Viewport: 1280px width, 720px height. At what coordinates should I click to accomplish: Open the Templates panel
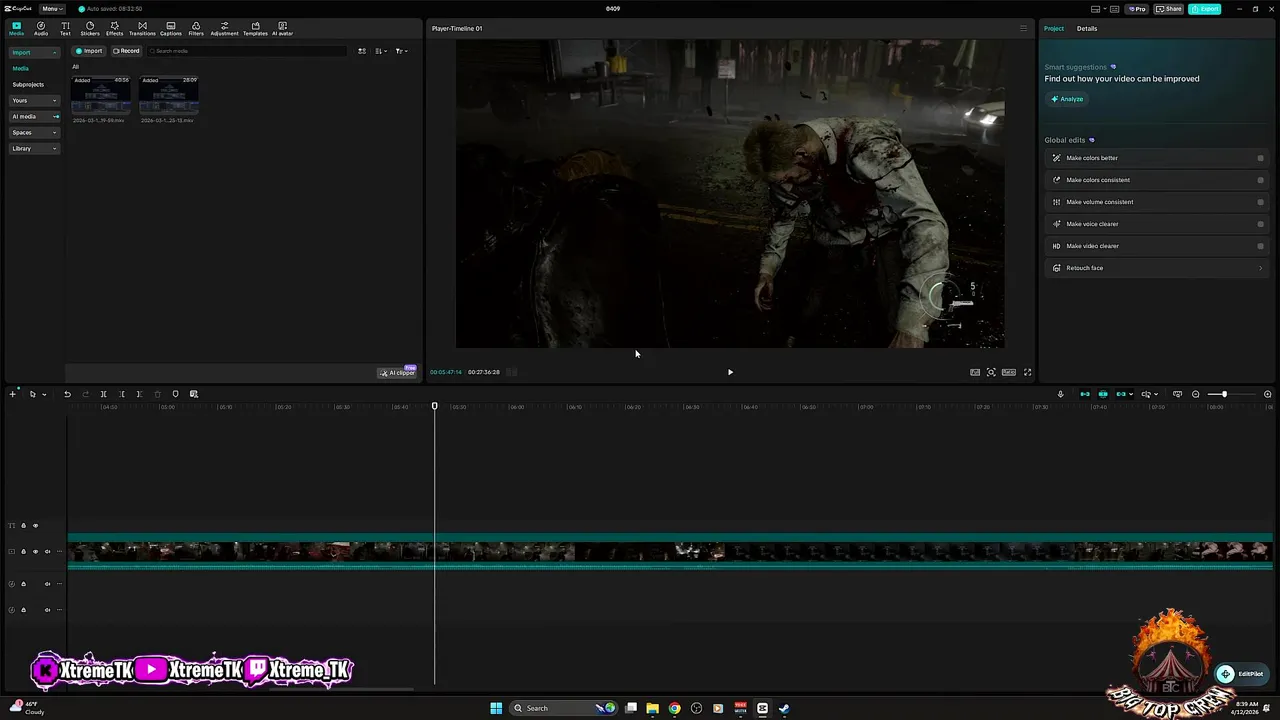point(255,28)
